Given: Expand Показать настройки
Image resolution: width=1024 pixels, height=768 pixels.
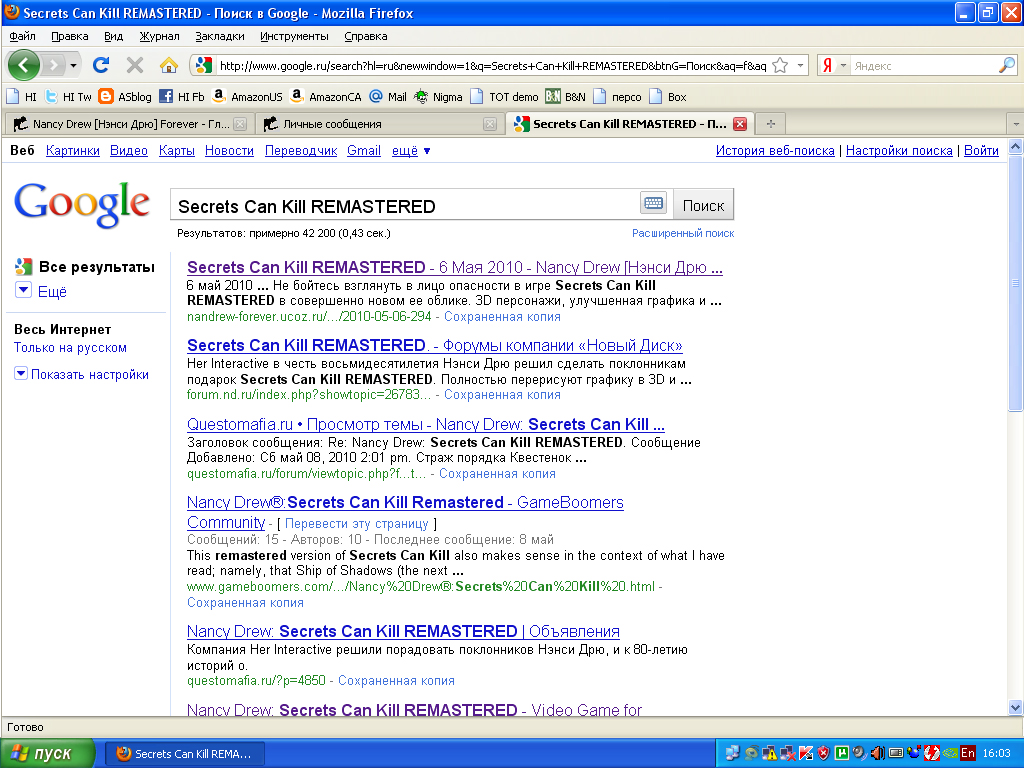Looking at the screenshot, I should click(x=82, y=374).
